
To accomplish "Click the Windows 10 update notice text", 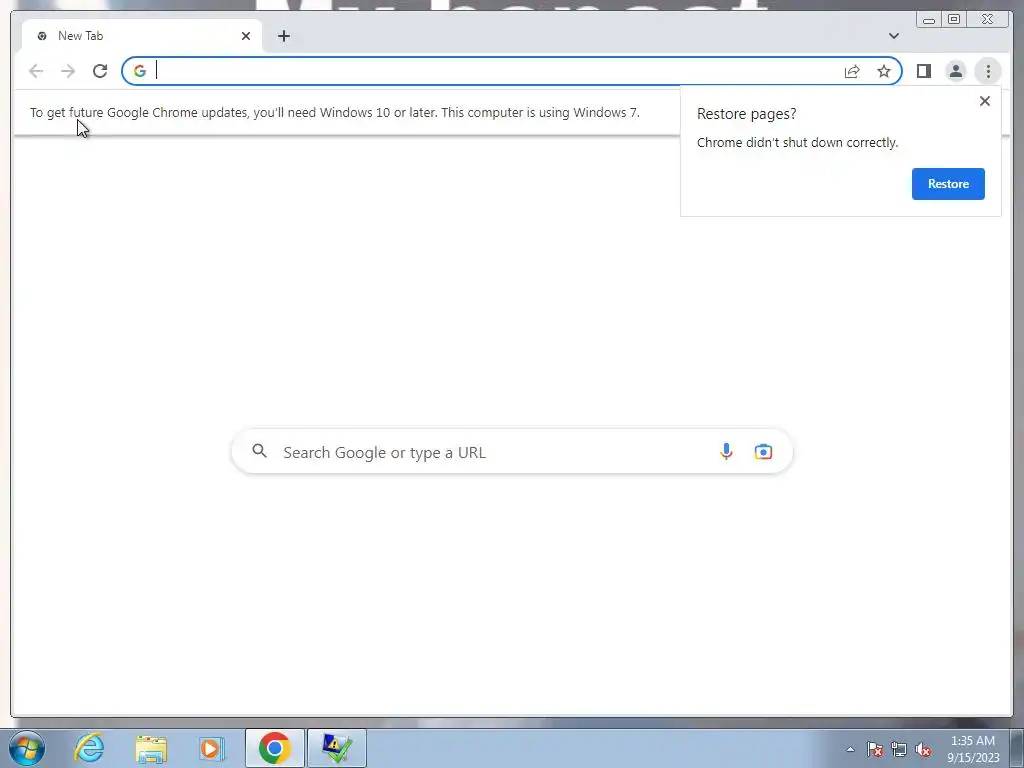I will 334,112.
